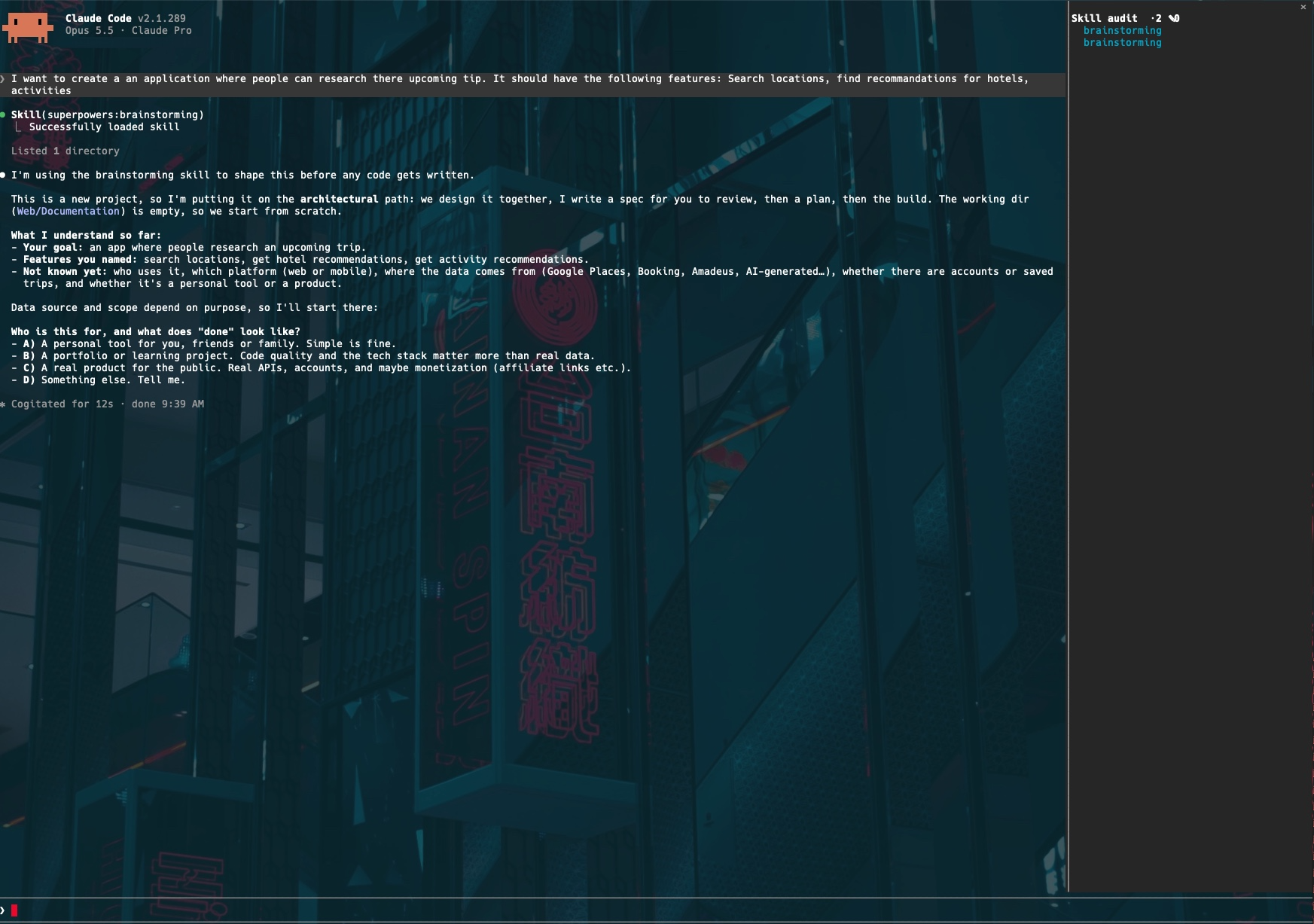The width and height of the screenshot is (1314, 924).
Task: Click the Who is this for question heading
Action: [156, 331]
